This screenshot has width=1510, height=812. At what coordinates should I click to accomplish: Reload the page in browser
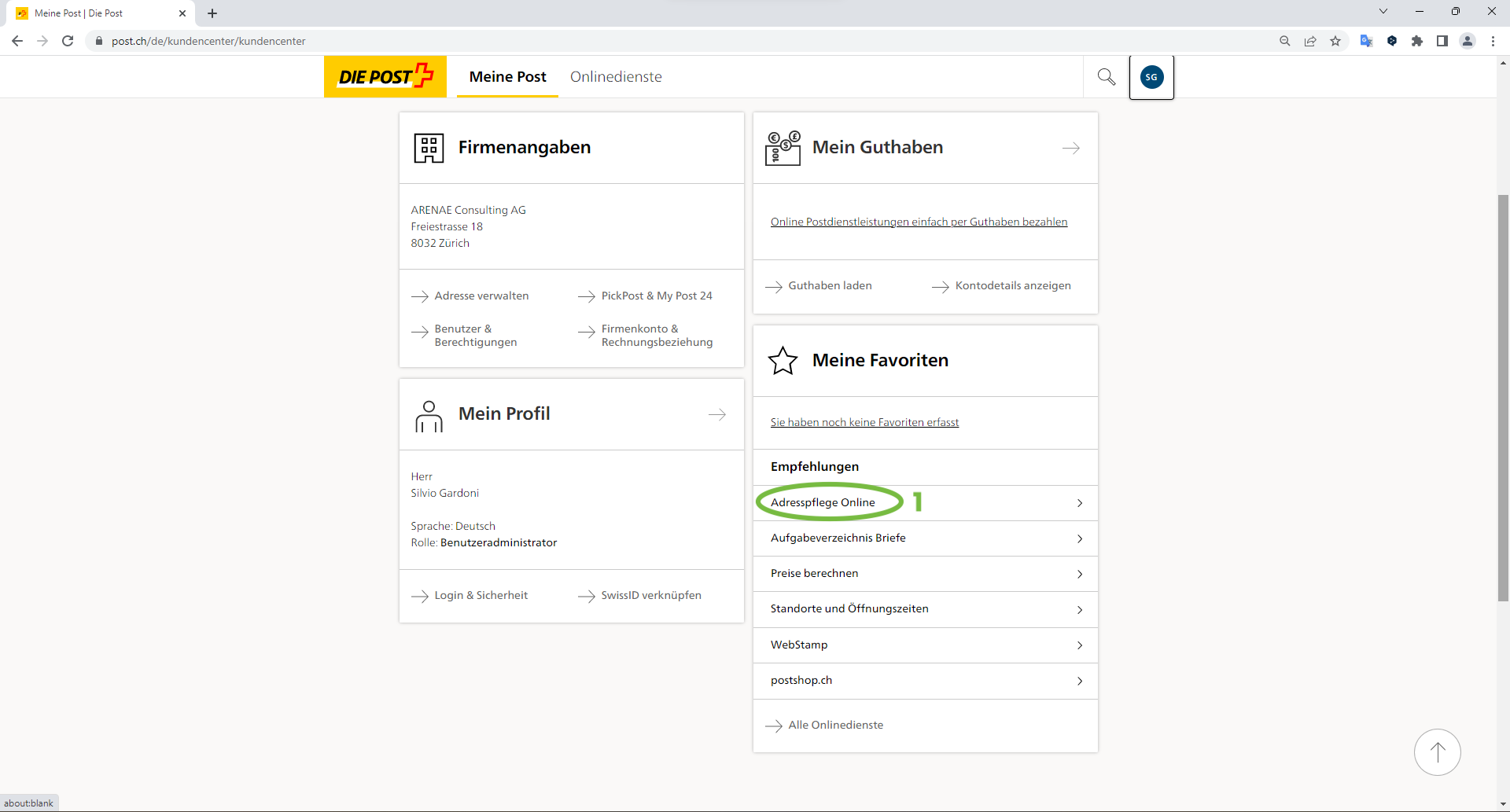point(68,41)
